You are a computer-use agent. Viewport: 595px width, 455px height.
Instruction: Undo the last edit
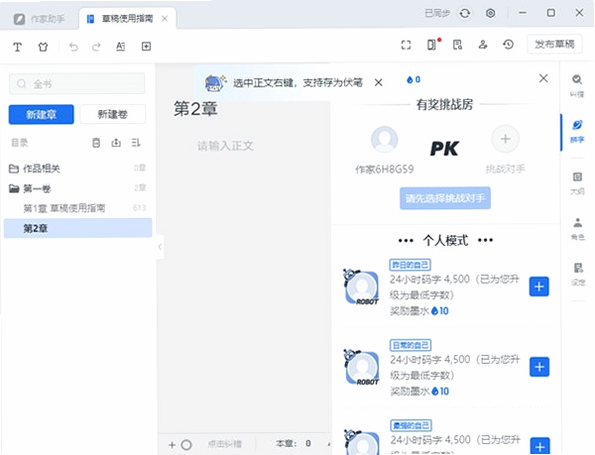73,47
